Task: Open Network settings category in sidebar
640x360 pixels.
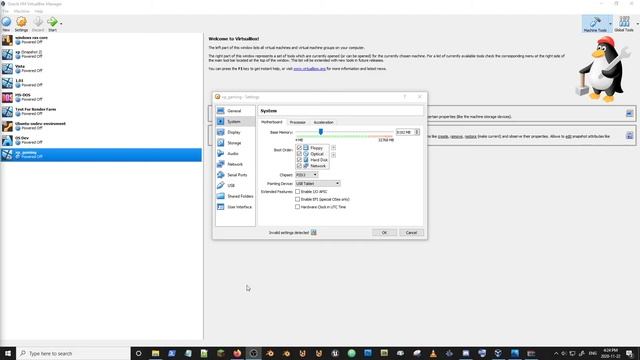Action: click(x=235, y=164)
